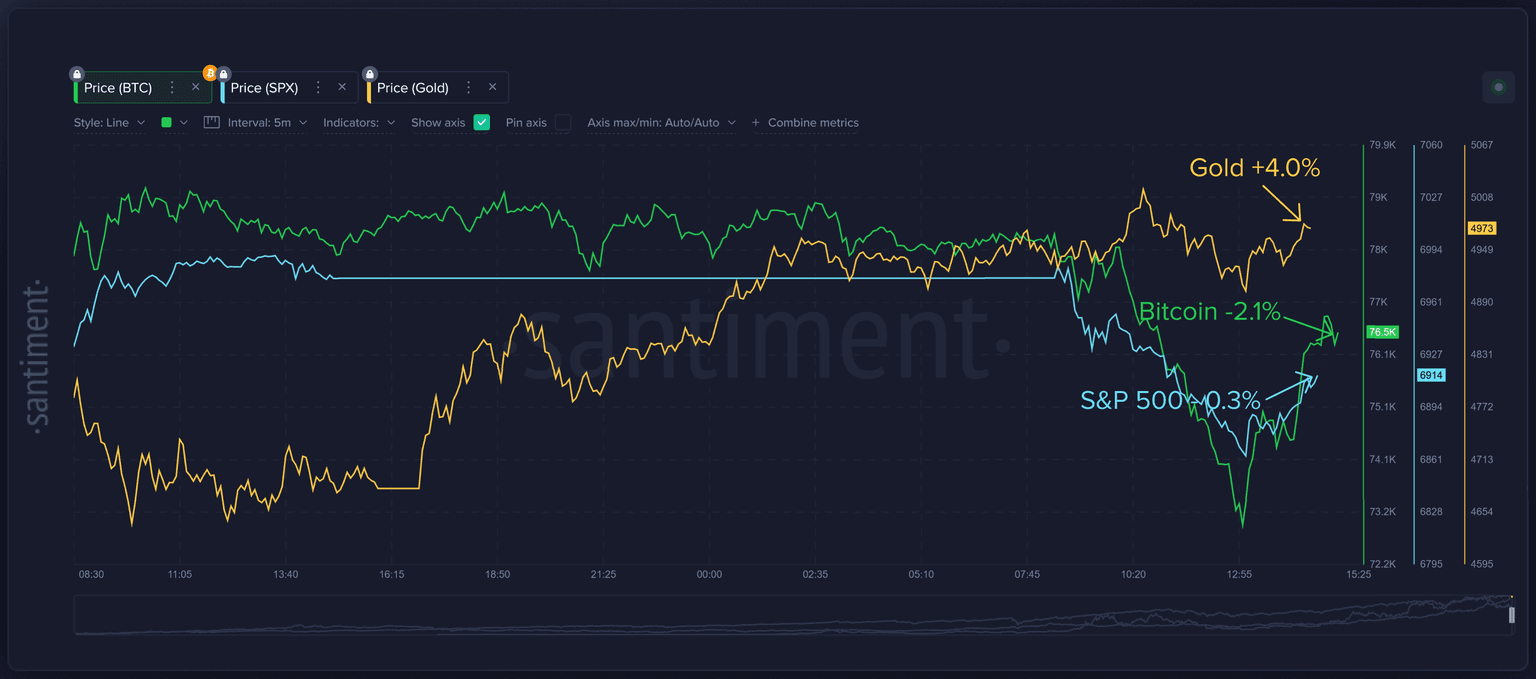Open the Price (BTC) three-dot menu
Screen dimensions: 1536x679
click(172, 88)
